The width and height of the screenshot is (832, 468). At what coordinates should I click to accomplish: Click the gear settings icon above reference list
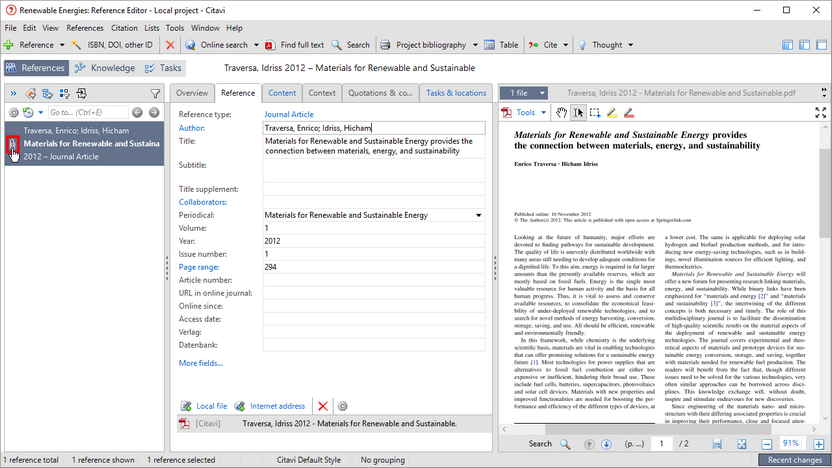(x=14, y=112)
